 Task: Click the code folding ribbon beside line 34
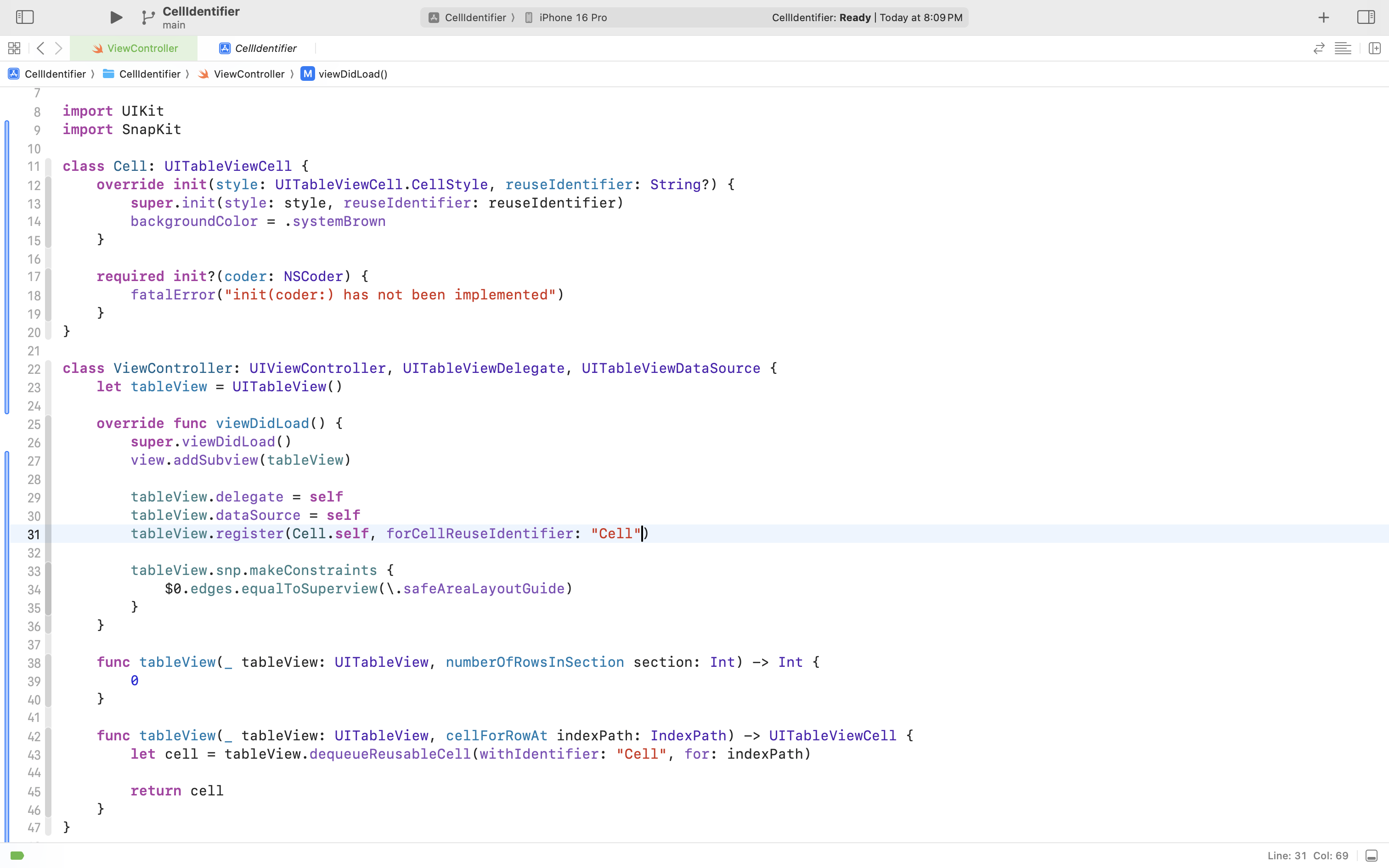click(x=48, y=589)
